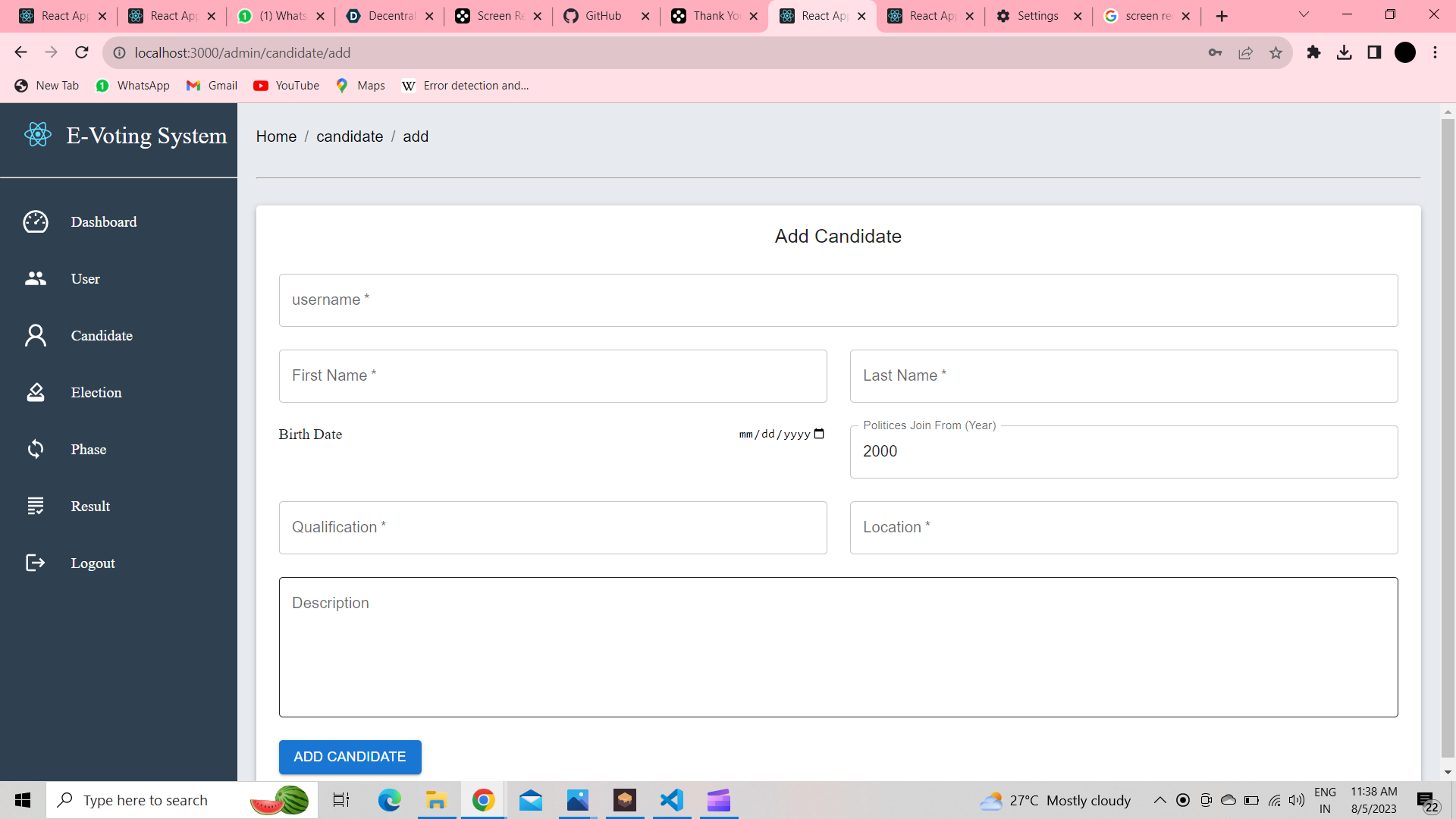Screen dimensions: 1456x819
Task: Click the Candidate person icon in sidebar
Action: pos(36,335)
